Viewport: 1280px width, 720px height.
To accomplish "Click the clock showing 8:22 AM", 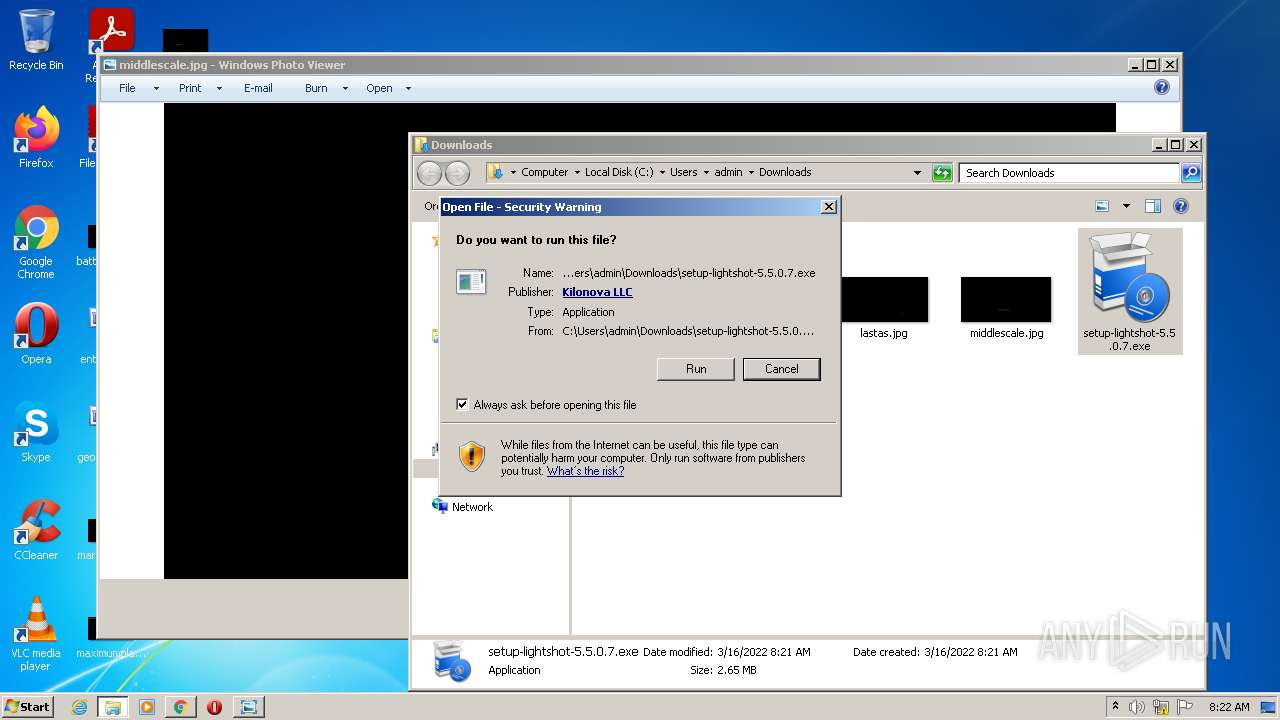I will (1229, 707).
